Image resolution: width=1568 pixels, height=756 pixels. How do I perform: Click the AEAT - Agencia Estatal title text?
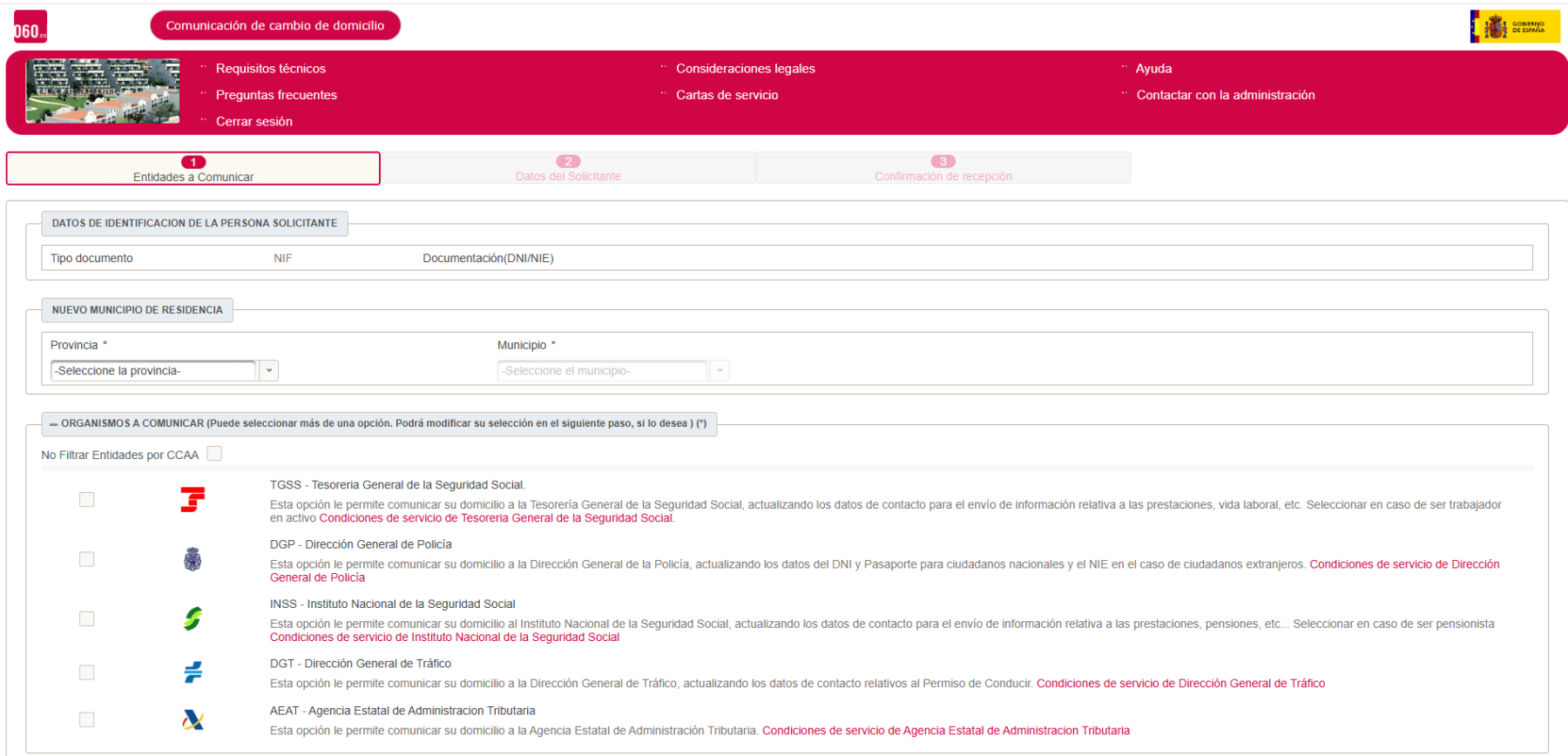402,711
